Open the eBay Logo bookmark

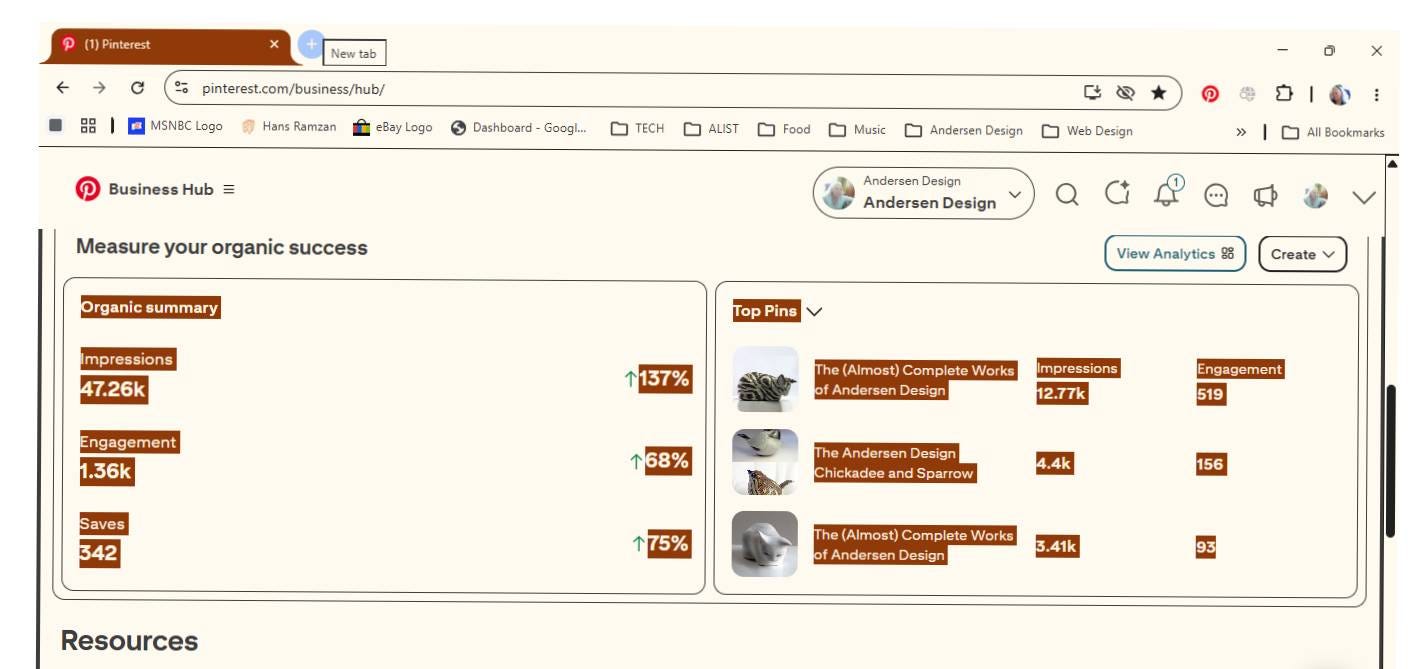pos(394,127)
